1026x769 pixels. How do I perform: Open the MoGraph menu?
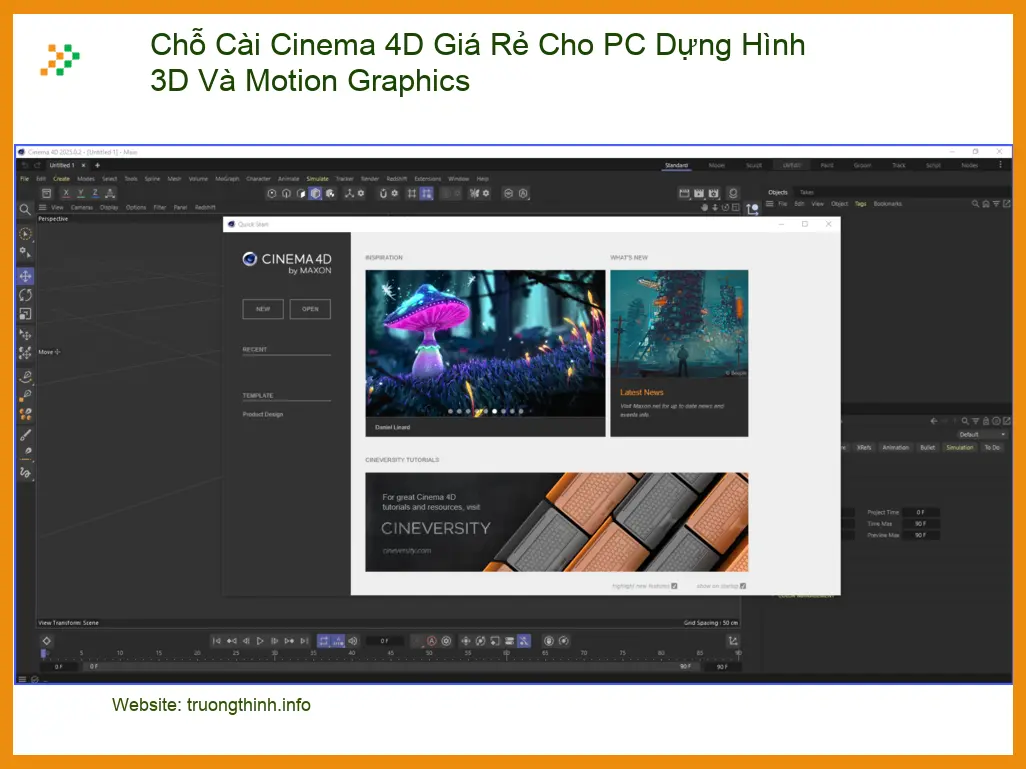pos(227,179)
